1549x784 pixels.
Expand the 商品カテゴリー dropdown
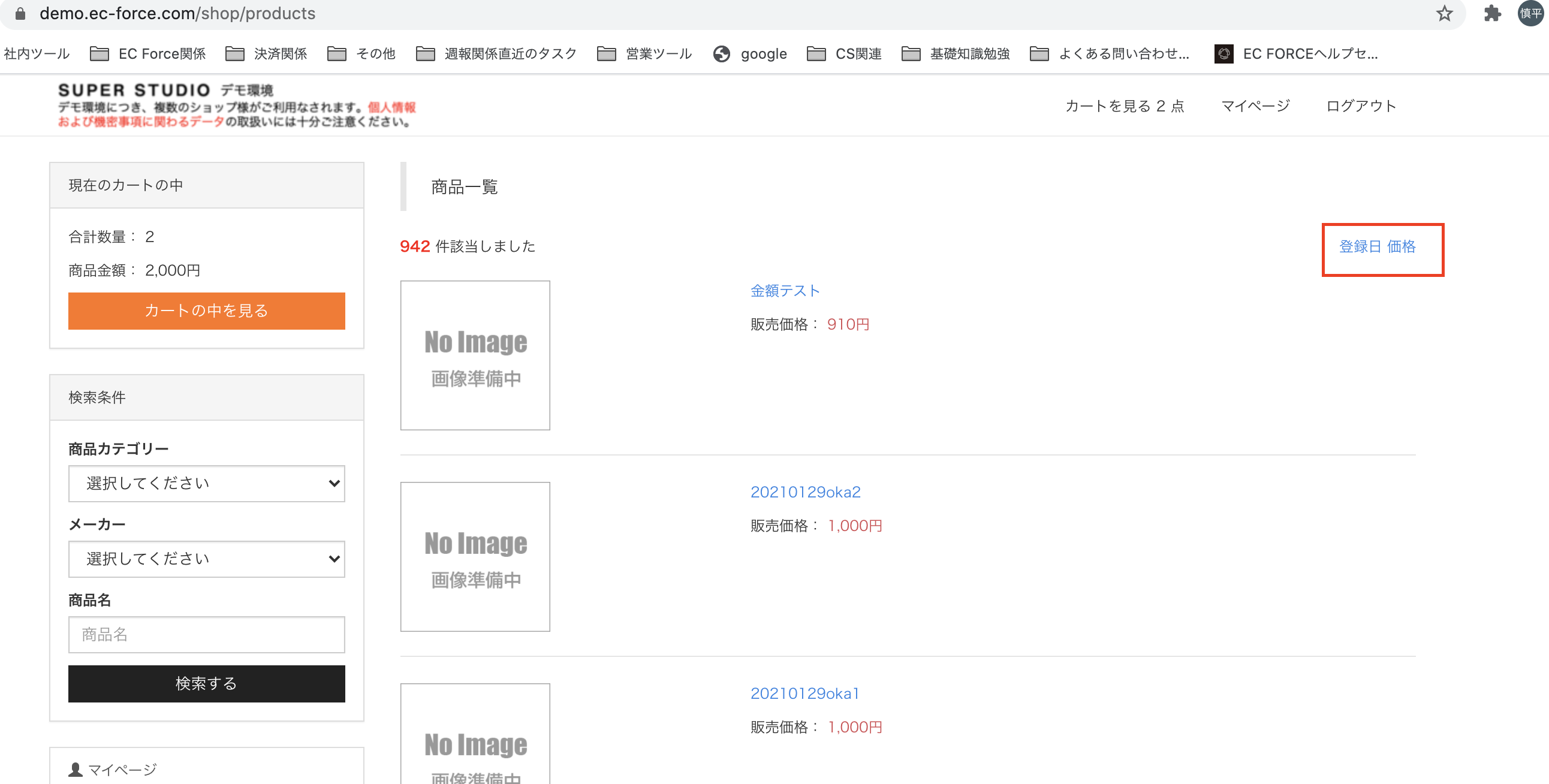click(207, 483)
